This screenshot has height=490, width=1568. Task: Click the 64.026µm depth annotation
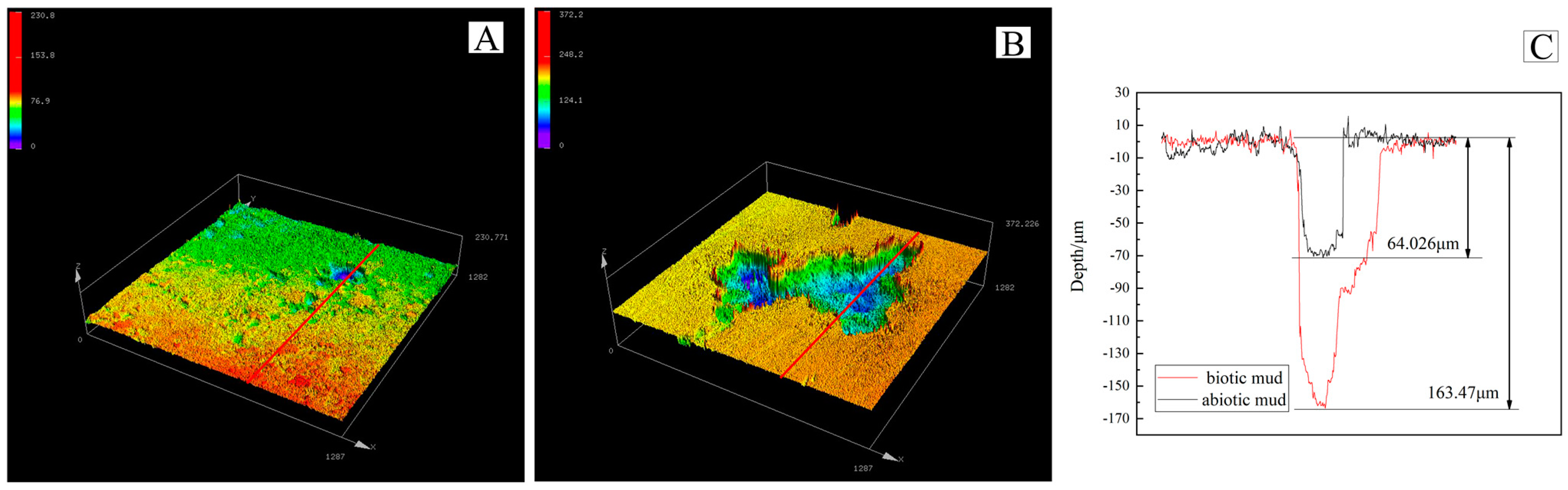pyautogui.click(x=1422, y=244)
